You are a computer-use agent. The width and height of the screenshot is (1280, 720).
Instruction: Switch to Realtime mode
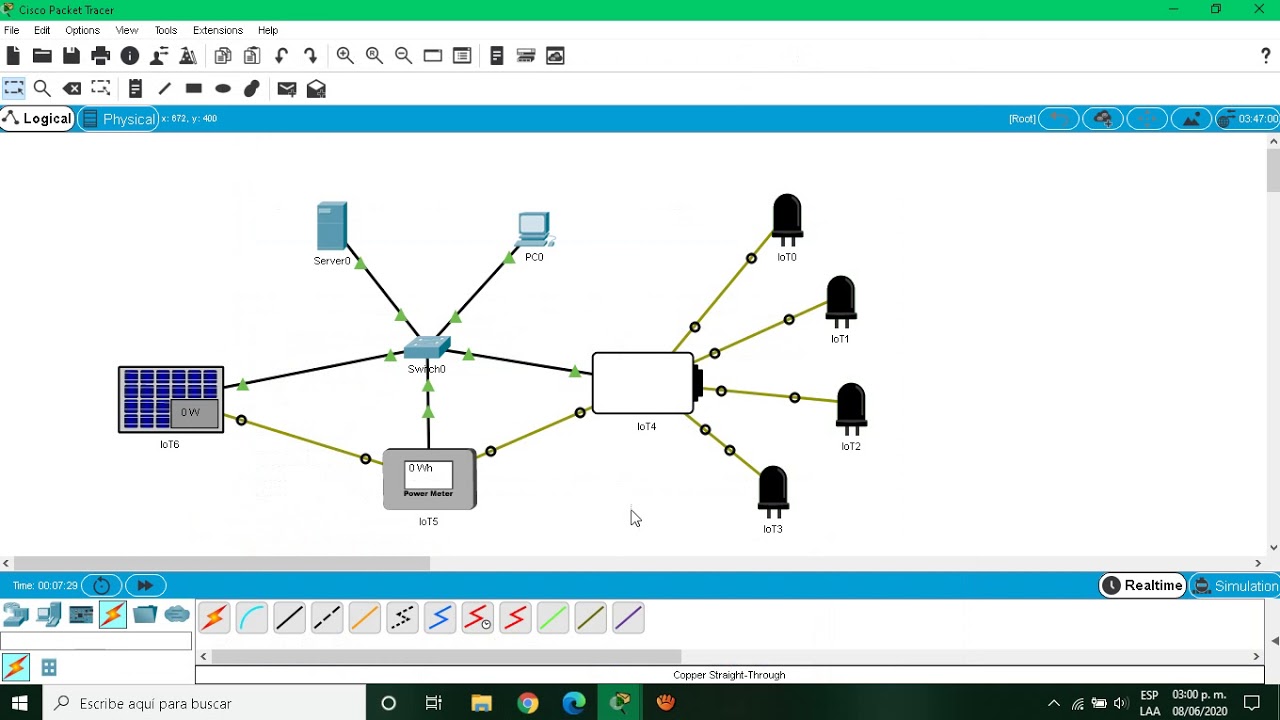(x=1142, y=586)
